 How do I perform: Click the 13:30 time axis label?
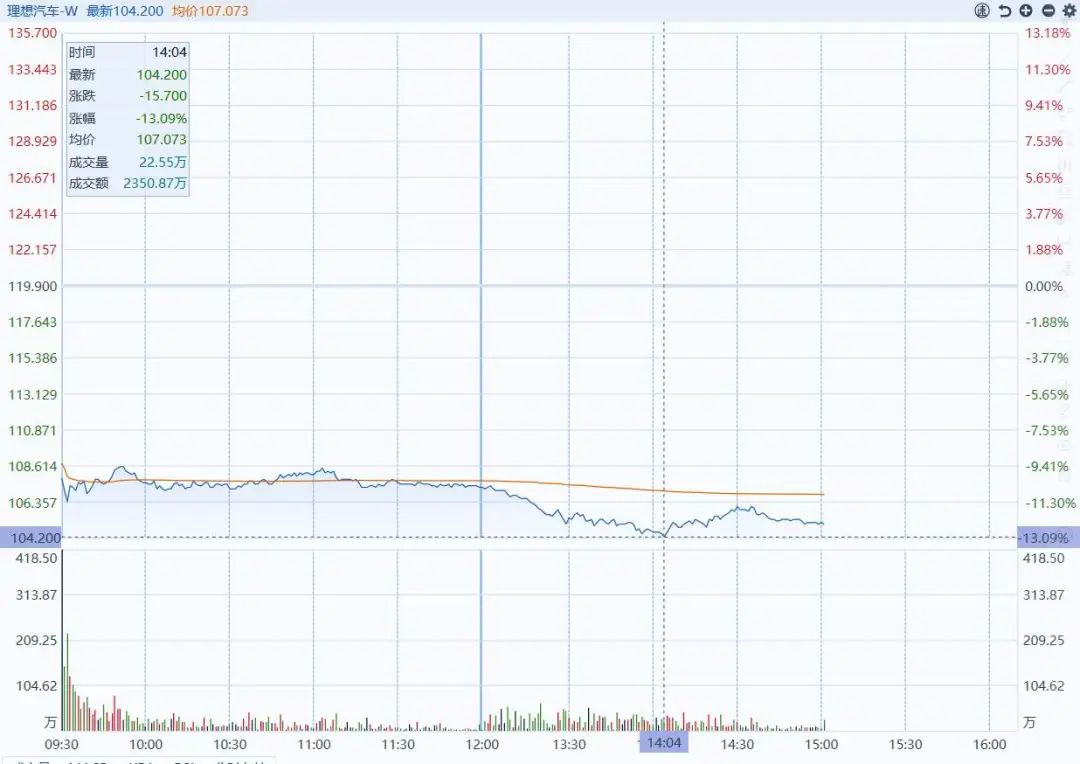[x=569, y=744]
